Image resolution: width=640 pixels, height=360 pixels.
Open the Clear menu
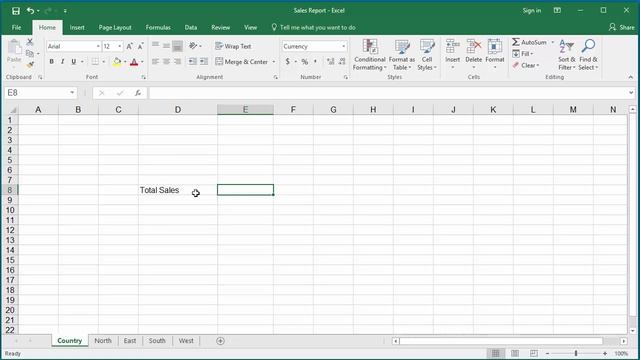pyautogui.click(x=526, y=65)
